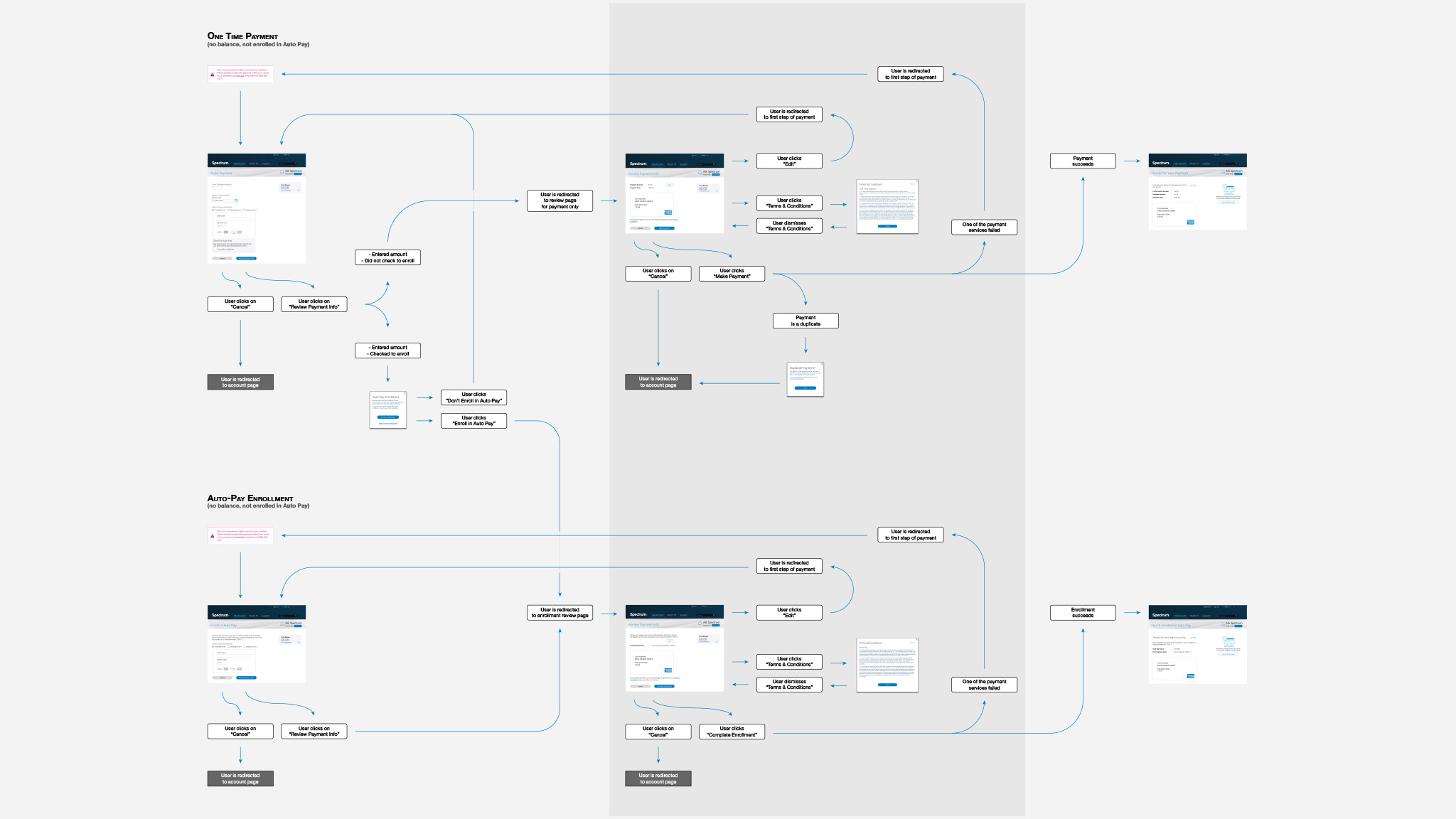Click Spectrum logo on Thanks for Your Payment page

(1160, 163)
